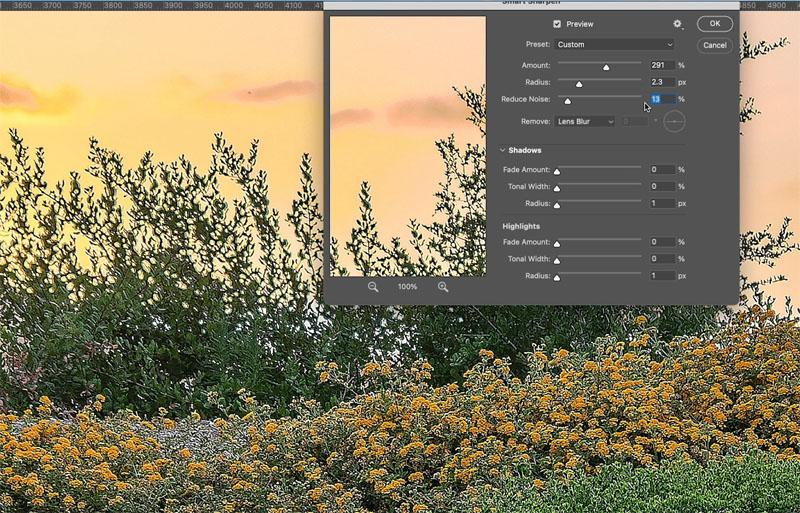Click the Amount field showing 291
Viewport: 800px width, 513px height.
point(662,65)
